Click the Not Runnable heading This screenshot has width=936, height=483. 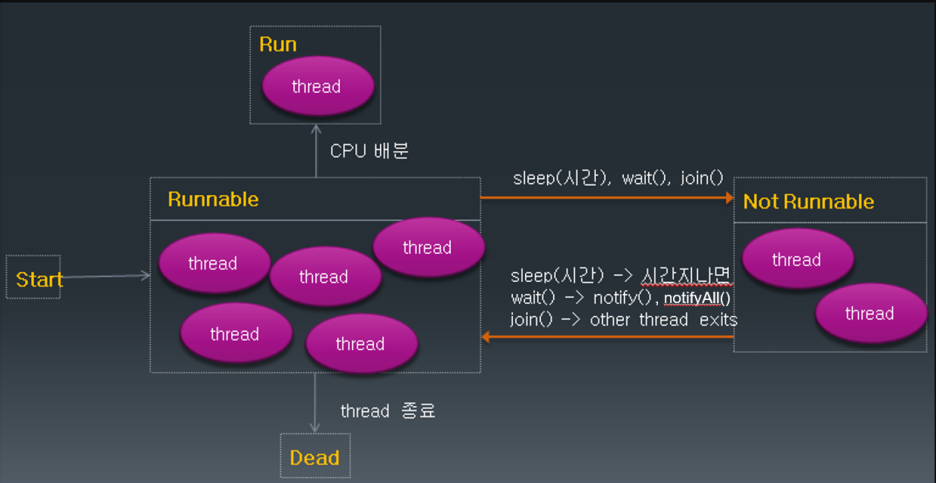click(x=808, y=201)
